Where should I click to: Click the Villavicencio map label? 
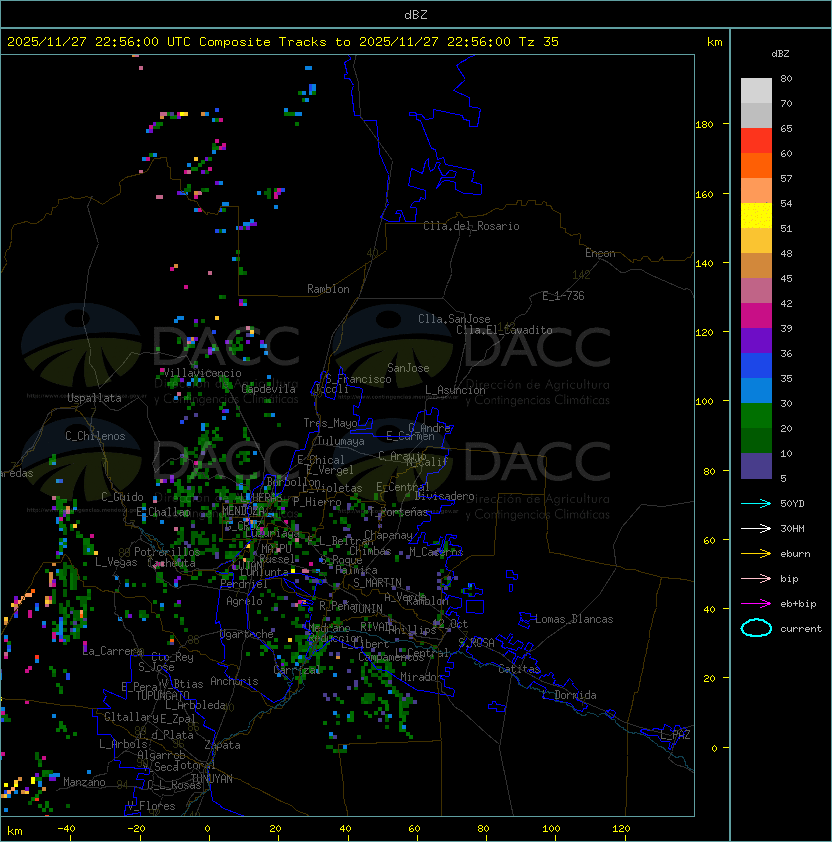pos(202,373)
